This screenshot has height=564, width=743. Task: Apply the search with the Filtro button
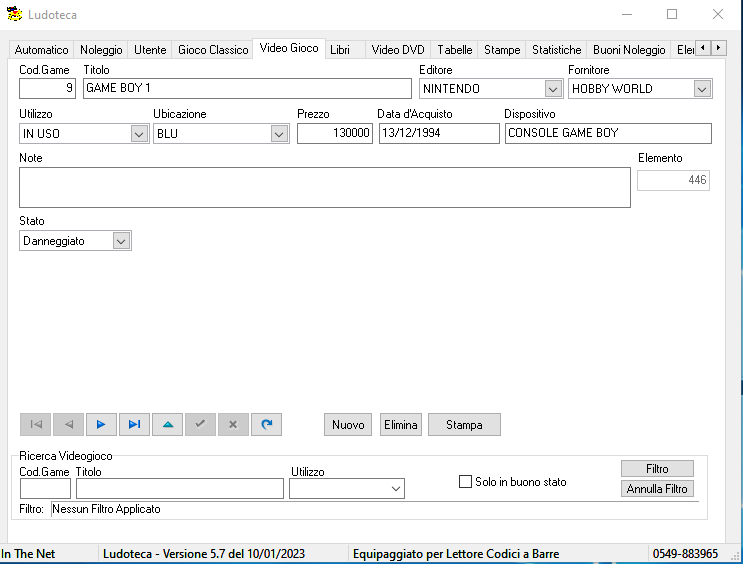(657, 469)
